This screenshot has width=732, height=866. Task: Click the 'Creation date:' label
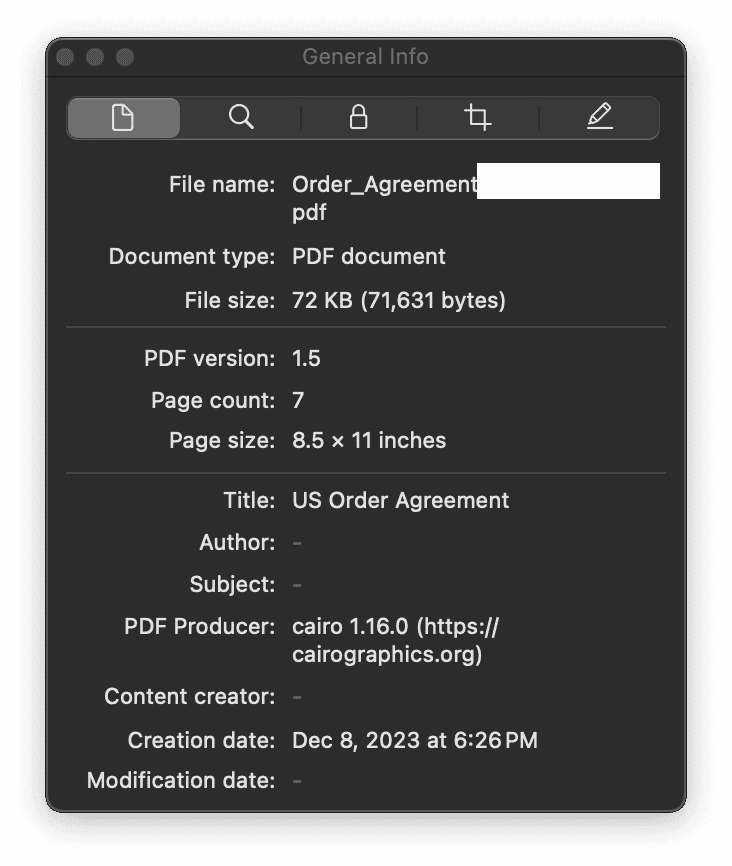point(202,741)
